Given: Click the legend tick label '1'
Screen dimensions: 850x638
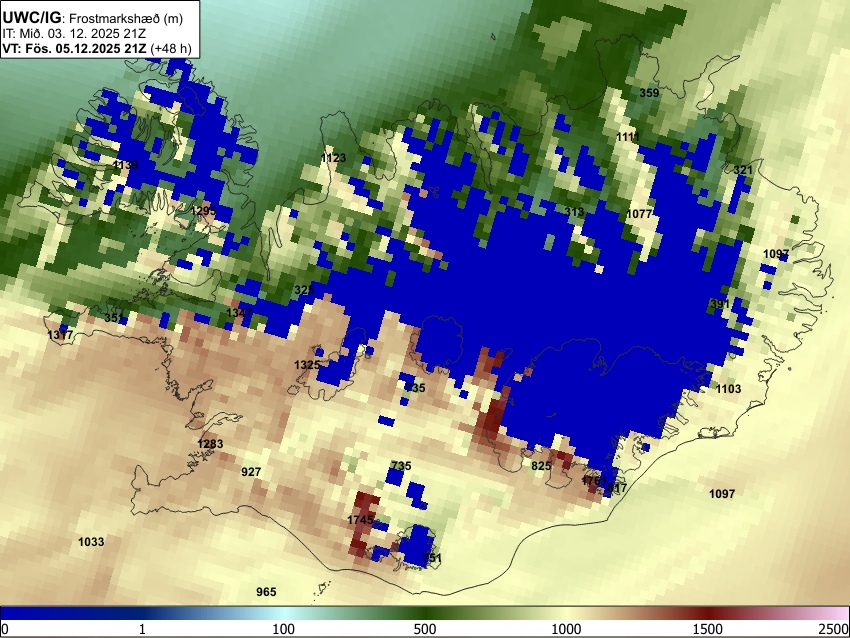Looking at the screenshot, I should pyautogui.click(x=142, y=629).
